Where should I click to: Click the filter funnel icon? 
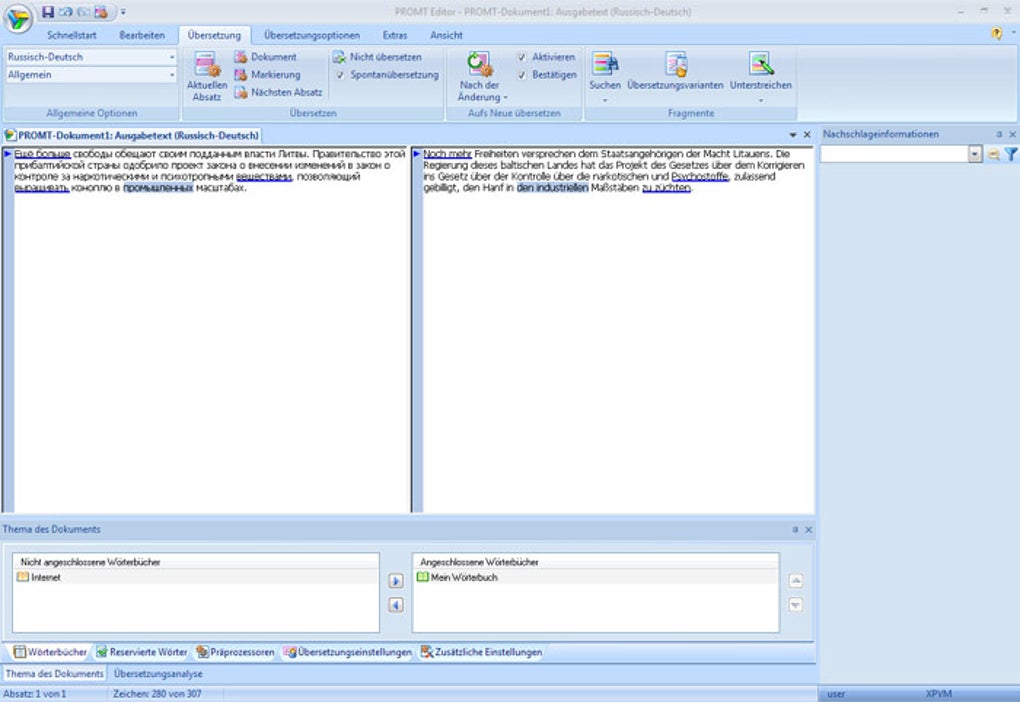coord(1011,154)
